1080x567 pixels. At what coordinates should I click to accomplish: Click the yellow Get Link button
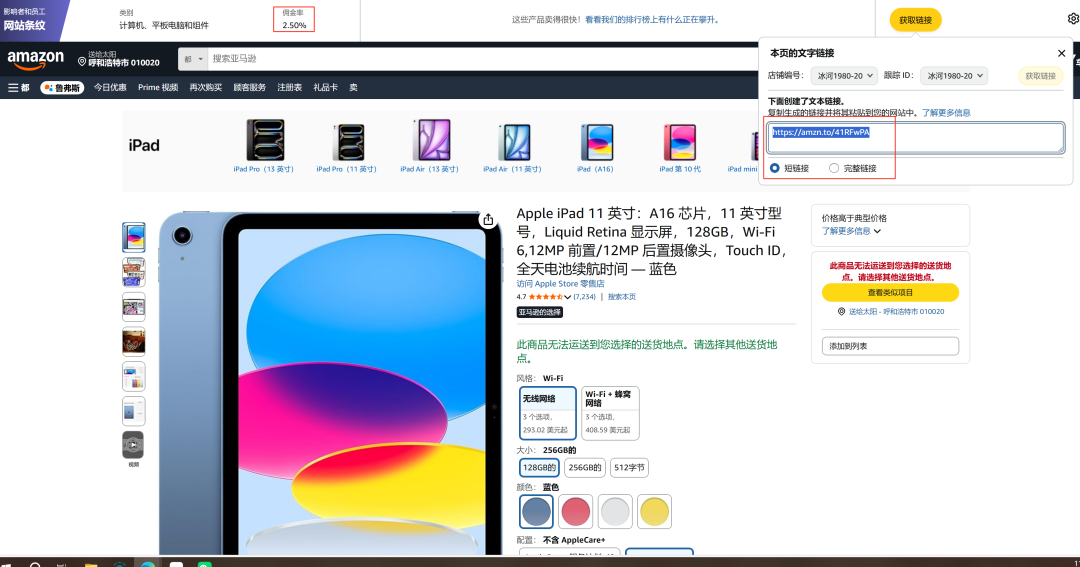tap(915, 20)
